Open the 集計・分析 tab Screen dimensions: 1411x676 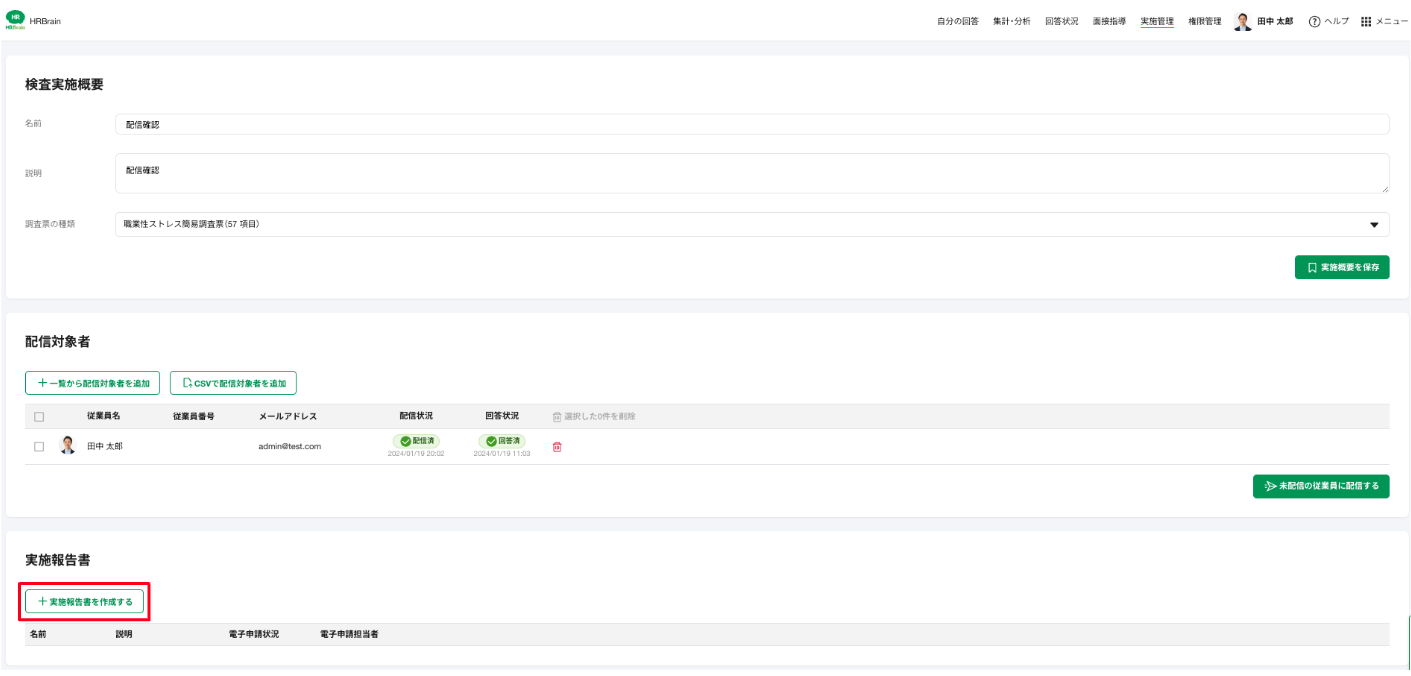1011,21
